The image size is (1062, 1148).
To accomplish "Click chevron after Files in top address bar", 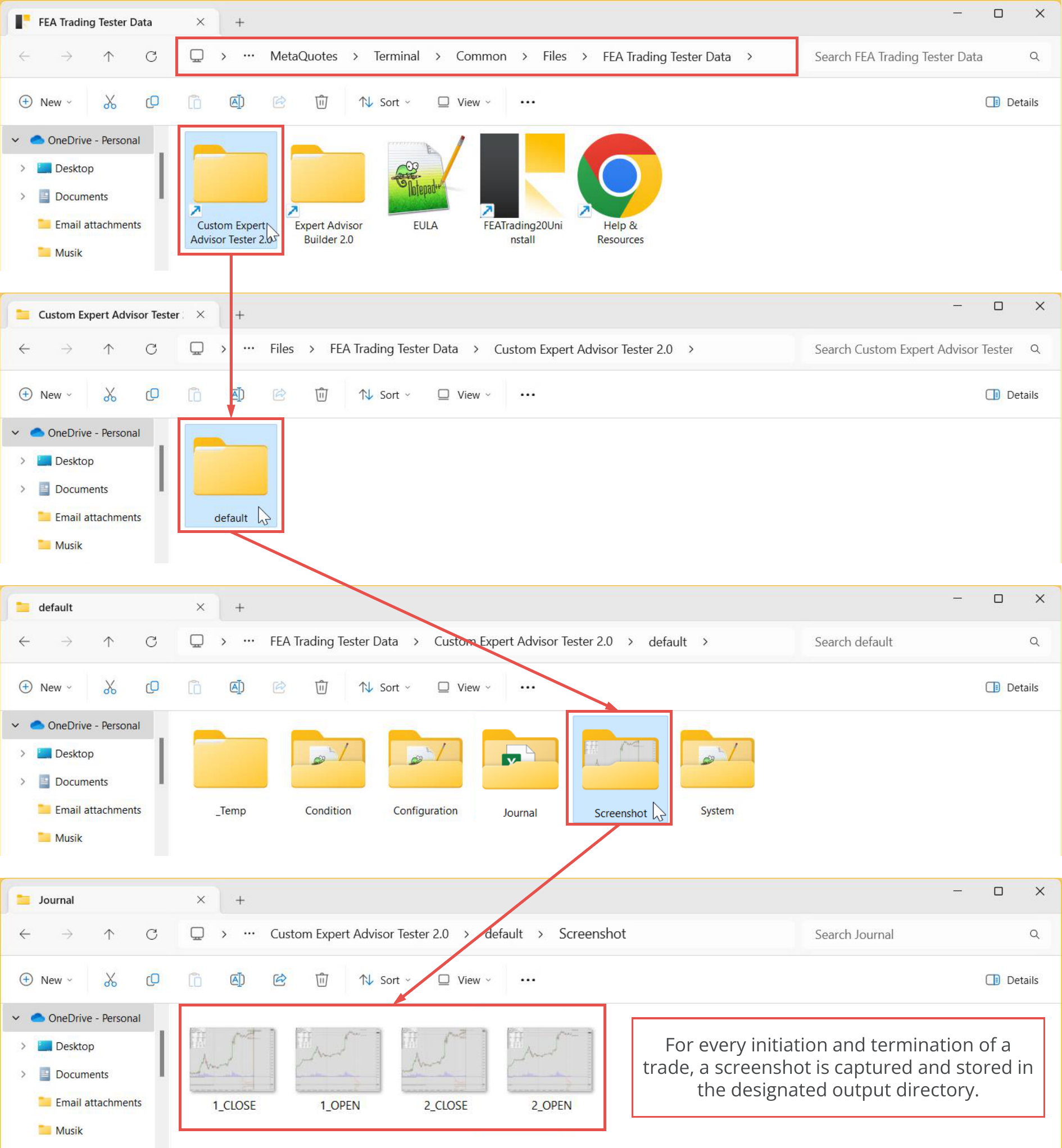I will pos(584,56).
